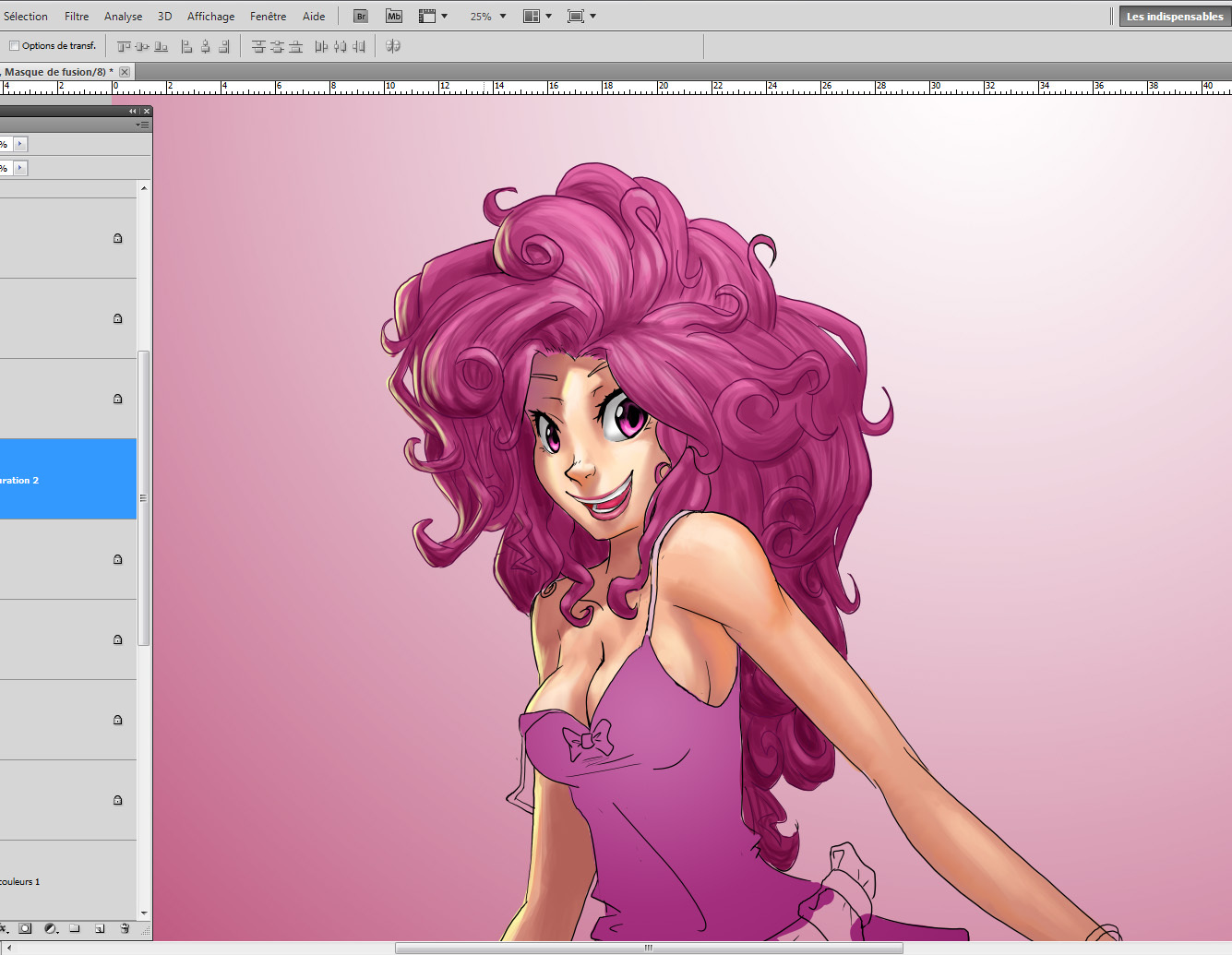The height and width of the screenshot is (955, 1232).
Task: Click the horizontal scrollbar under the canvas
Action: click(x=648, y=948)
